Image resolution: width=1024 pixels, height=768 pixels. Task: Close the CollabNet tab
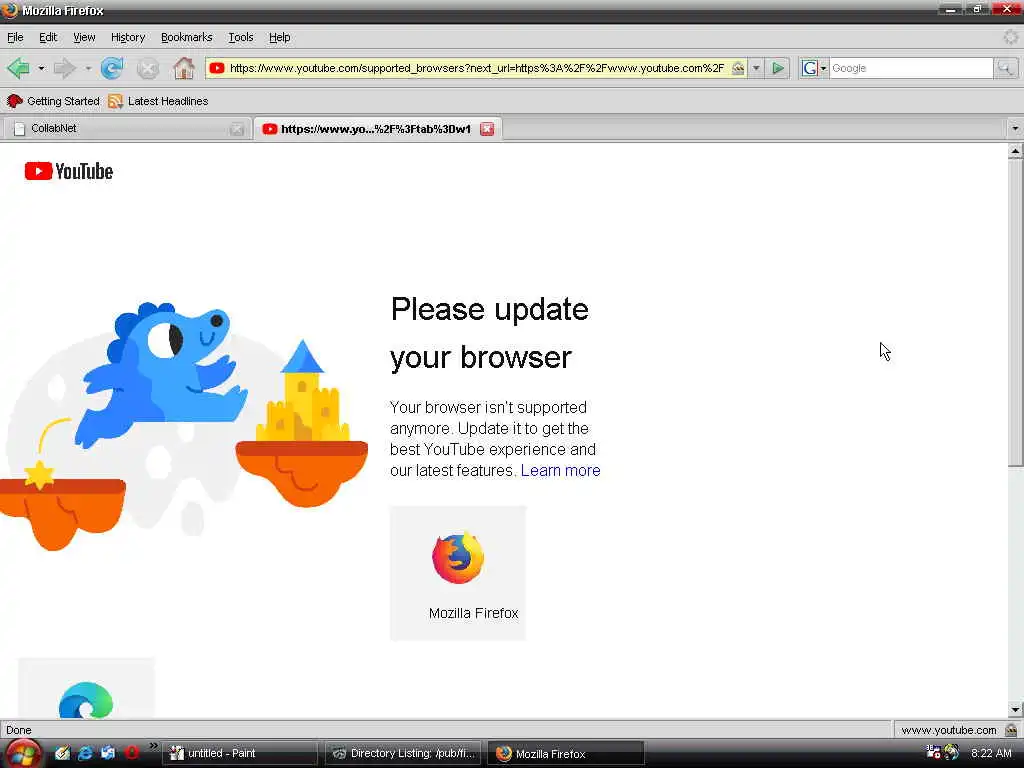pos(237,129)
